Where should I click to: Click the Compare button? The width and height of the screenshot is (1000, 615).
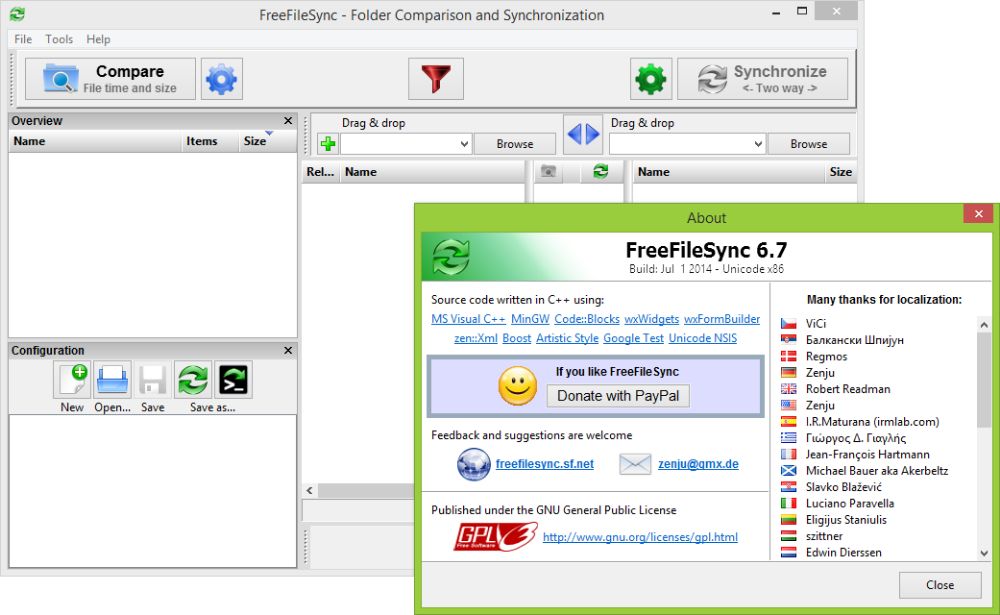click(x=110, y=79)
